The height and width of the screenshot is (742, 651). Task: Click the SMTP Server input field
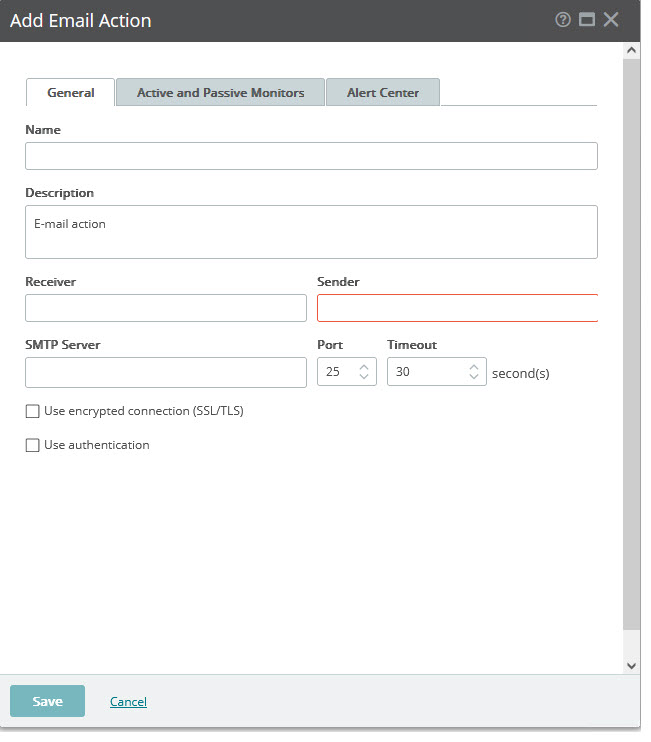[166, 372]
